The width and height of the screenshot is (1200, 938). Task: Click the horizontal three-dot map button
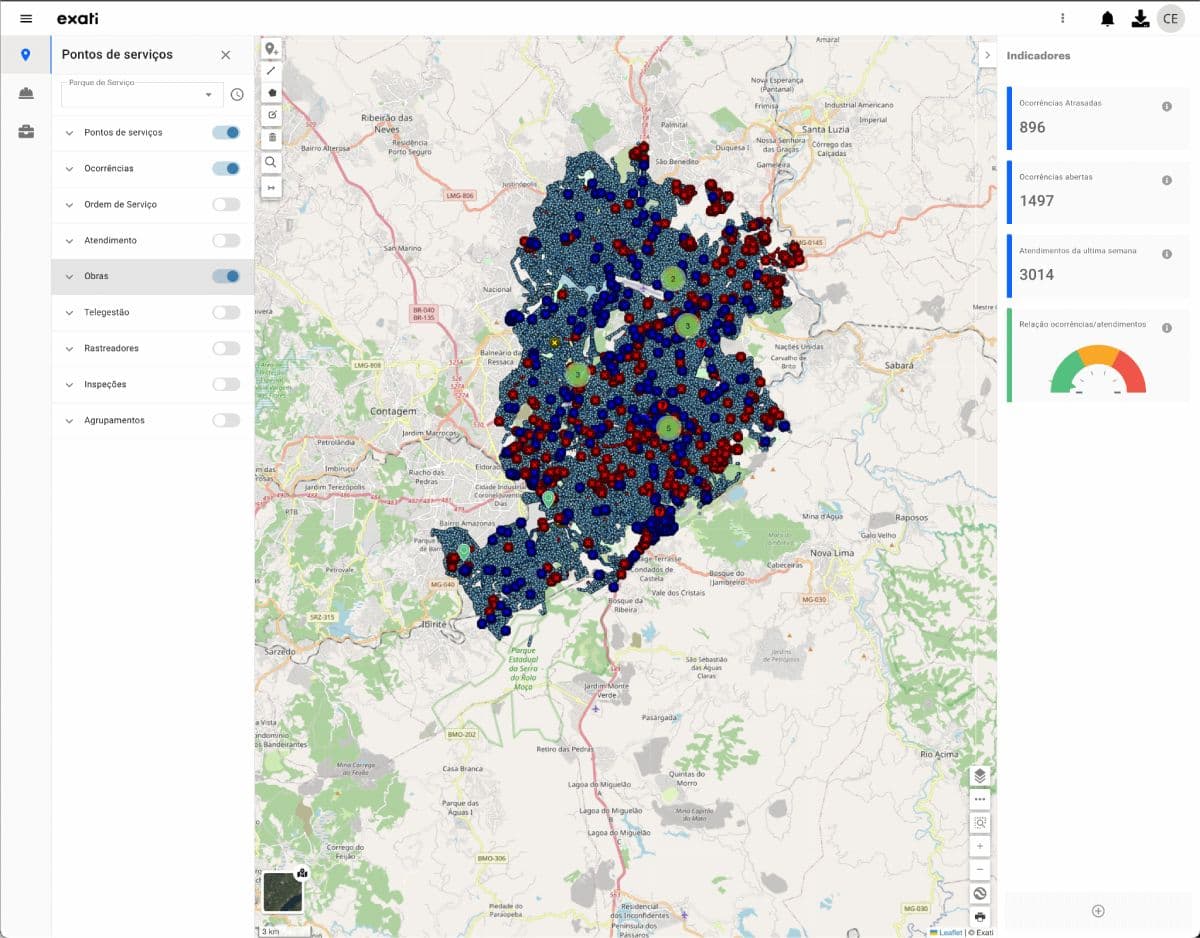(980, 799)
